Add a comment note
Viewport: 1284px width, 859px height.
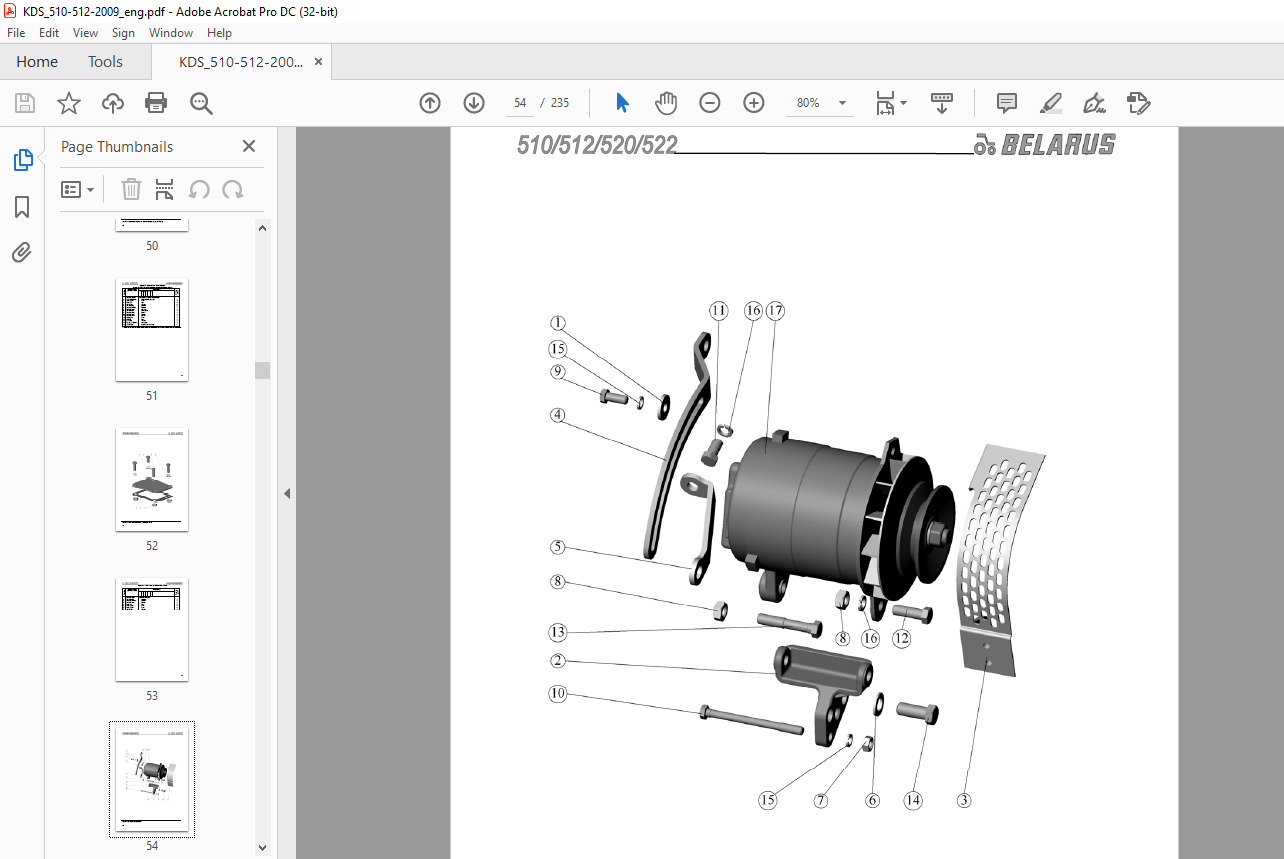pyautogui.click(x=1007, y=103)
